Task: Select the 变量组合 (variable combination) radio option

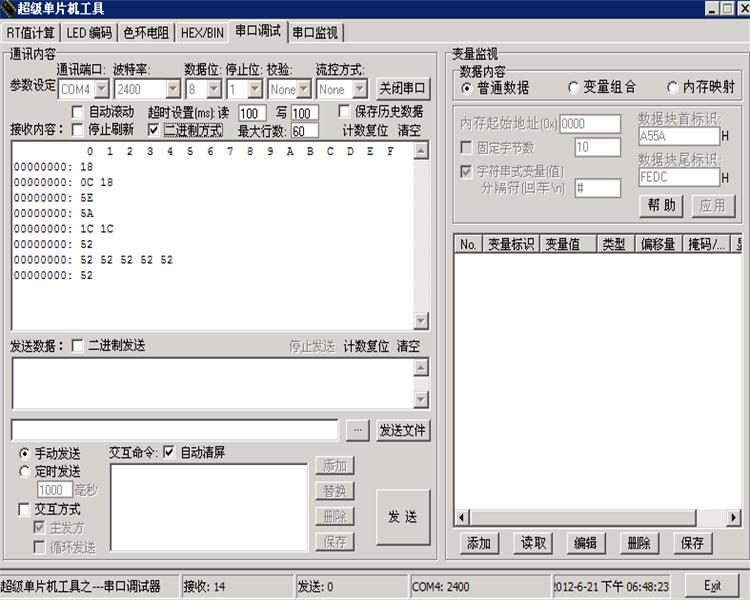Action: click(x=574, y=87)
